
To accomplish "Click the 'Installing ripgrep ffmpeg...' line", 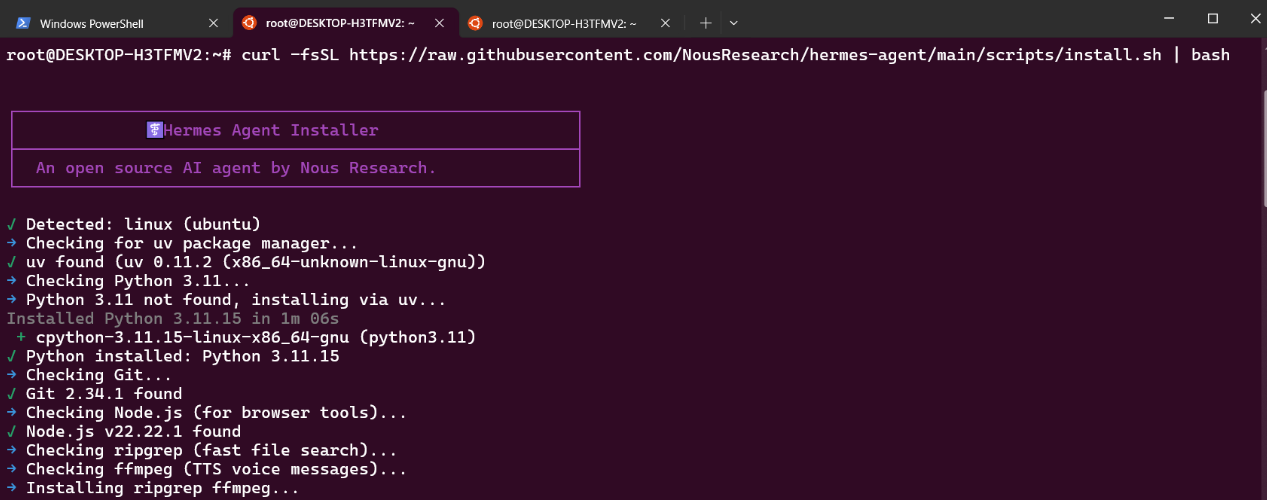I will tap(152, 488).
